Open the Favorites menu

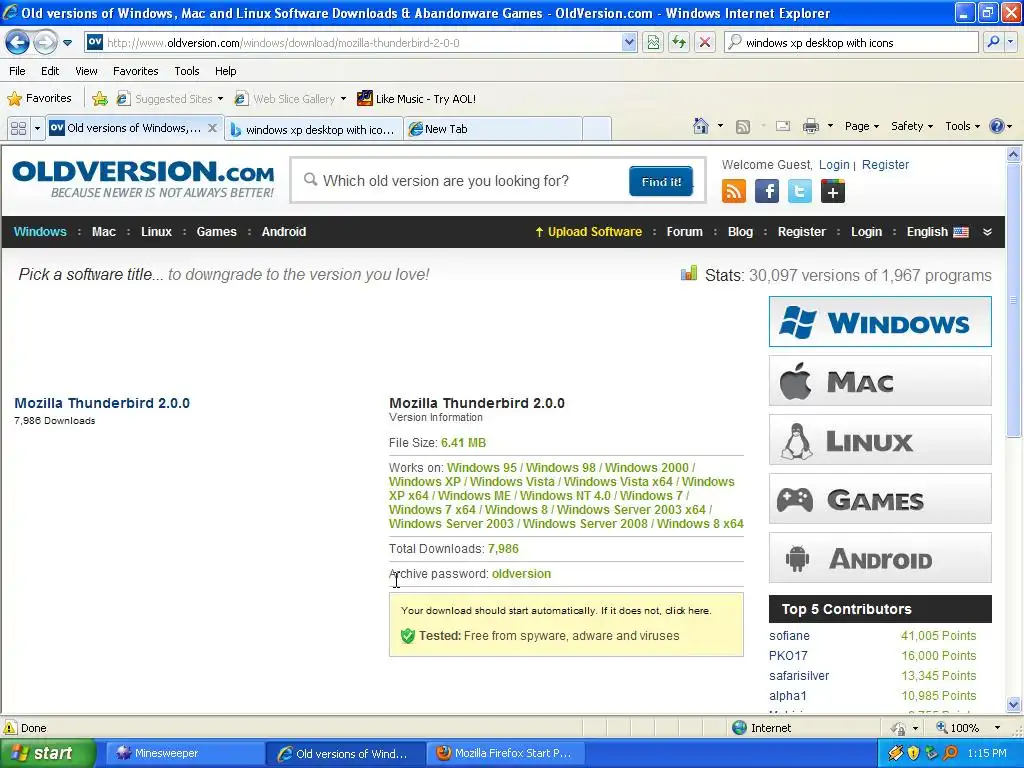(x=135, y=71)
